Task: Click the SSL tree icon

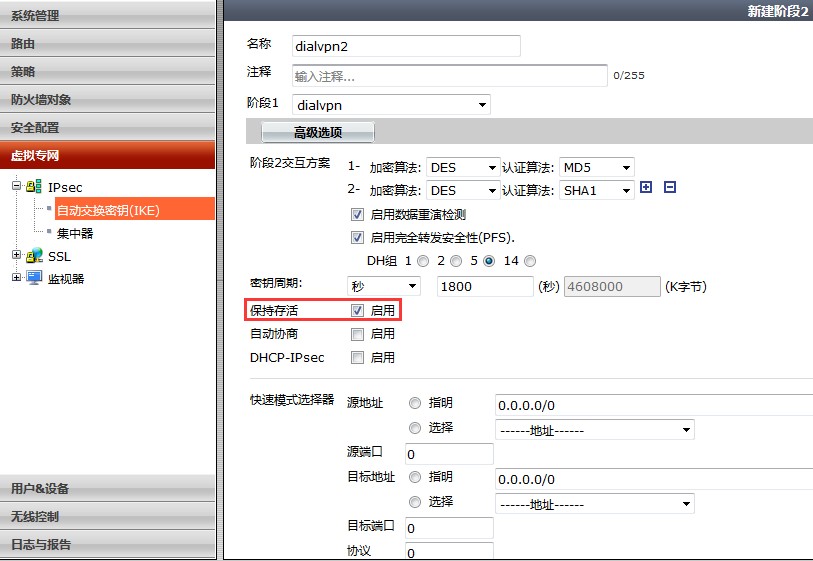Action: [x=34, y=256]
